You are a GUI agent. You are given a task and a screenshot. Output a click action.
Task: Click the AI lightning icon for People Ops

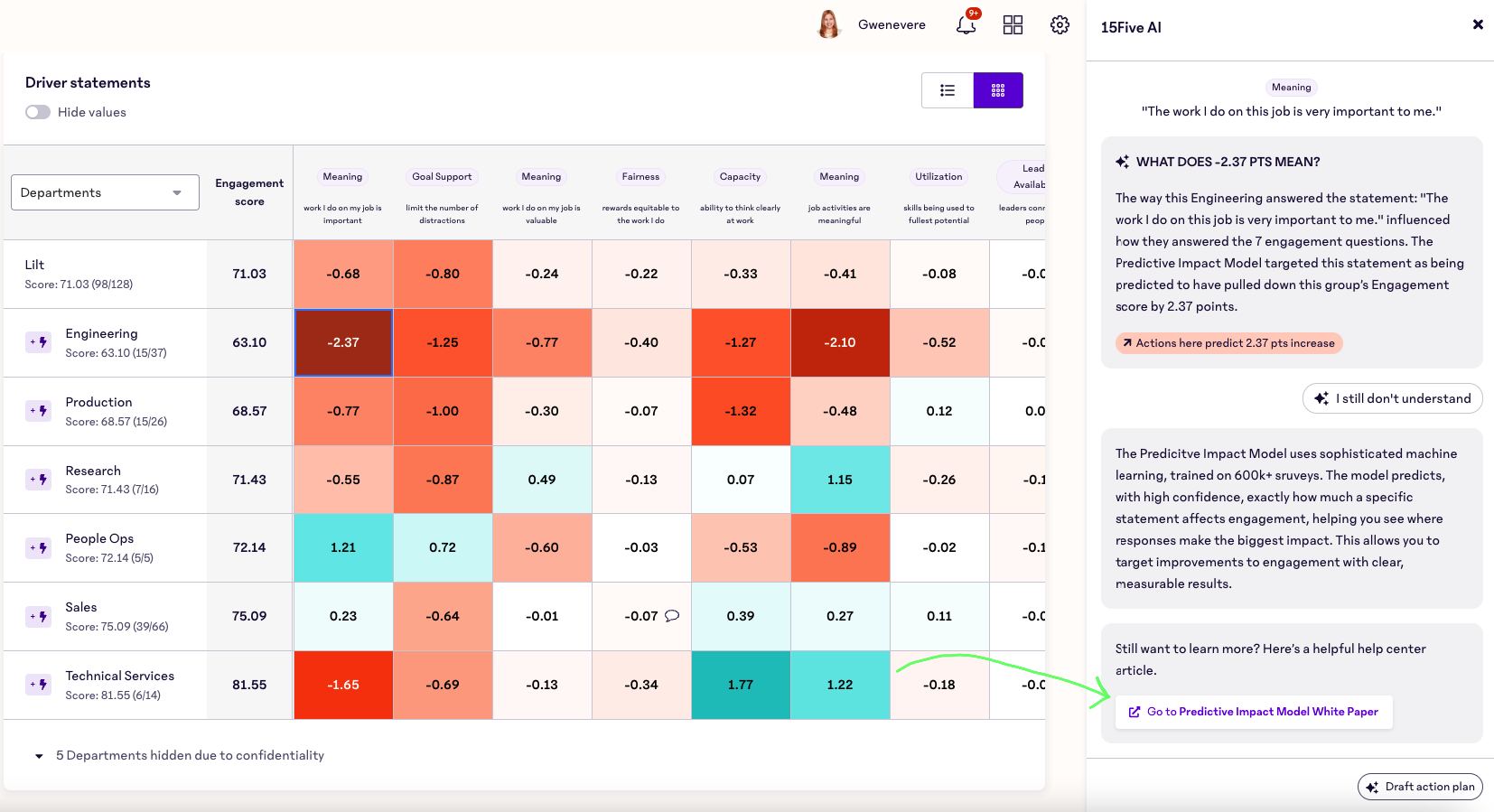38,548
